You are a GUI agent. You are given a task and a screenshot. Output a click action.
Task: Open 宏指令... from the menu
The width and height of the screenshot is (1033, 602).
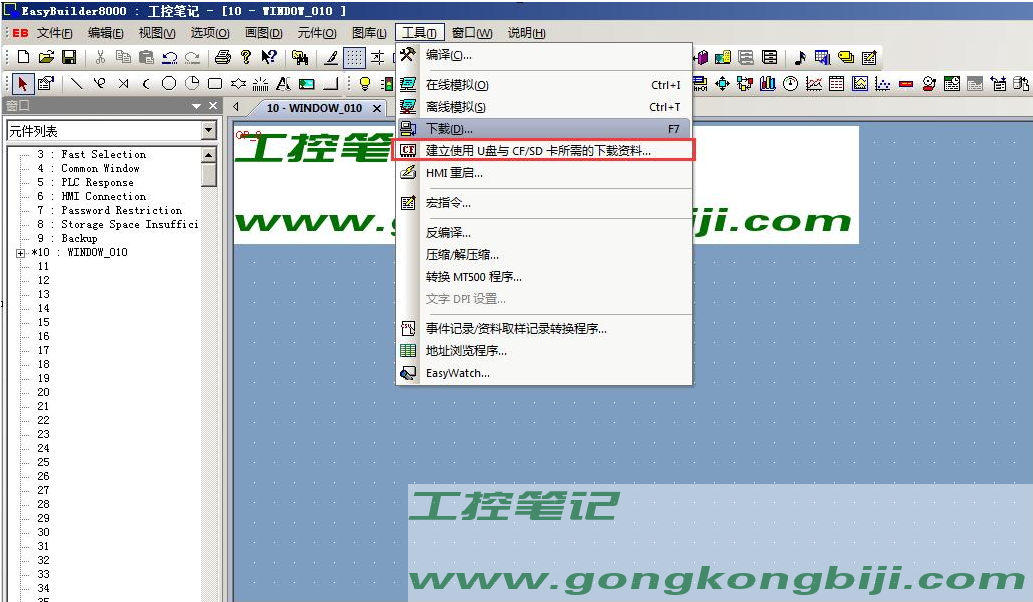544,203
